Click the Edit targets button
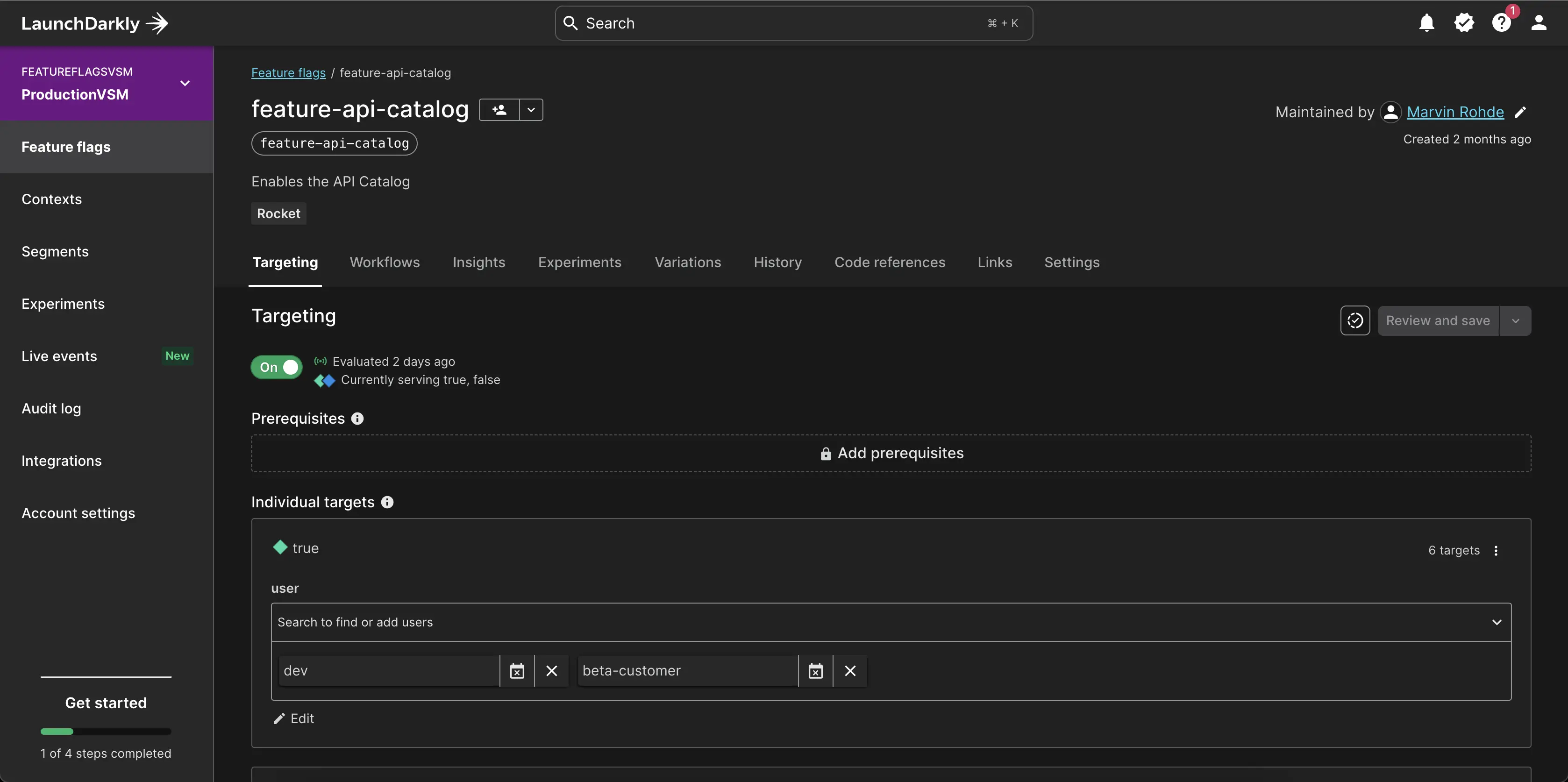The width and height of the screenshot is (1568, 782). click(x=293, y=718)
